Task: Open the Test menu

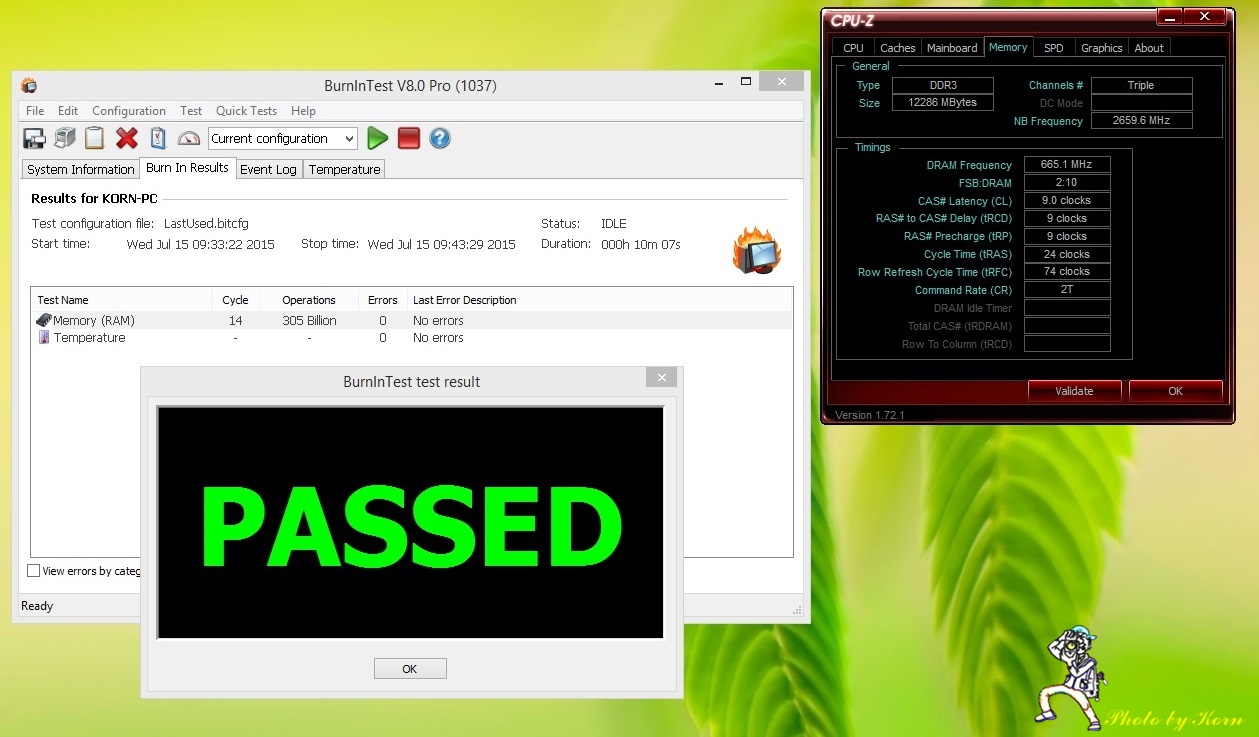Action: [191, 111]
